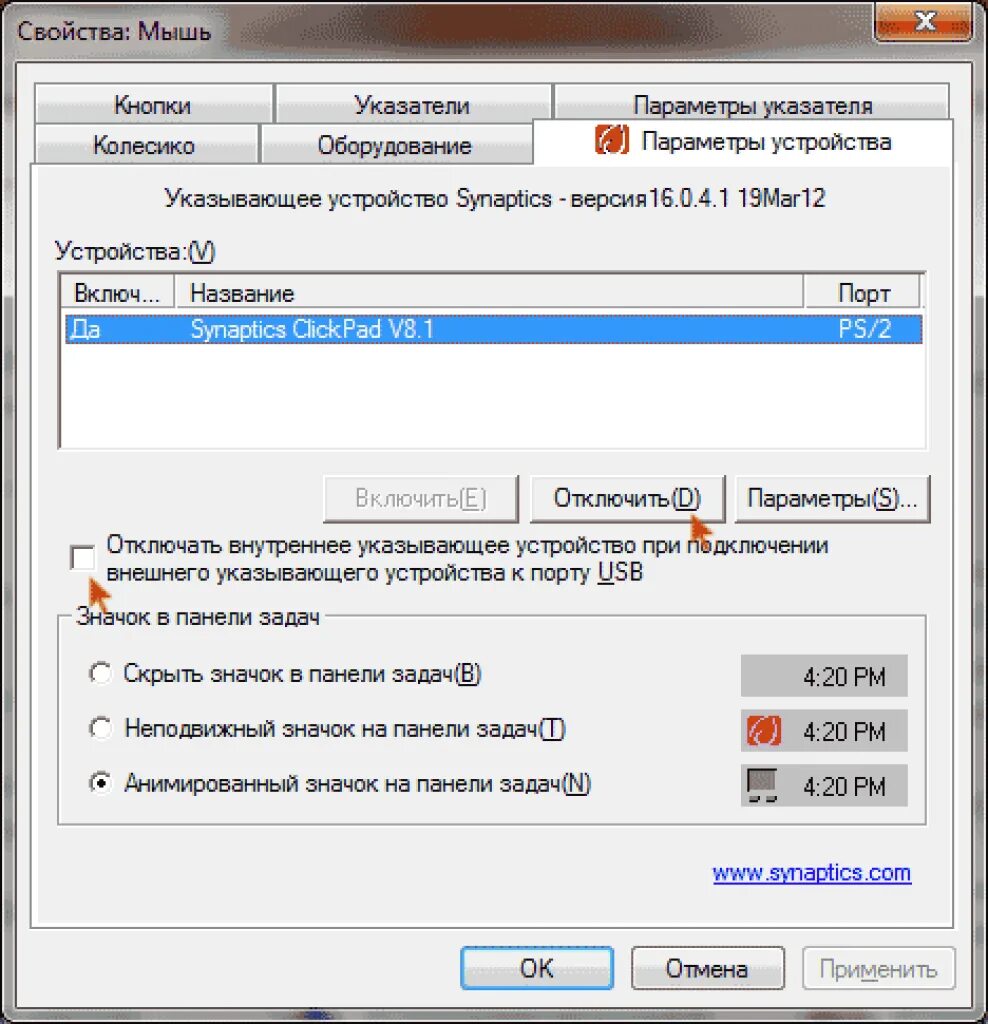Enable disabling internal device when USB connected
Image resolution: width=988 pixels, height=1024 pixels.
coord(83,558)
